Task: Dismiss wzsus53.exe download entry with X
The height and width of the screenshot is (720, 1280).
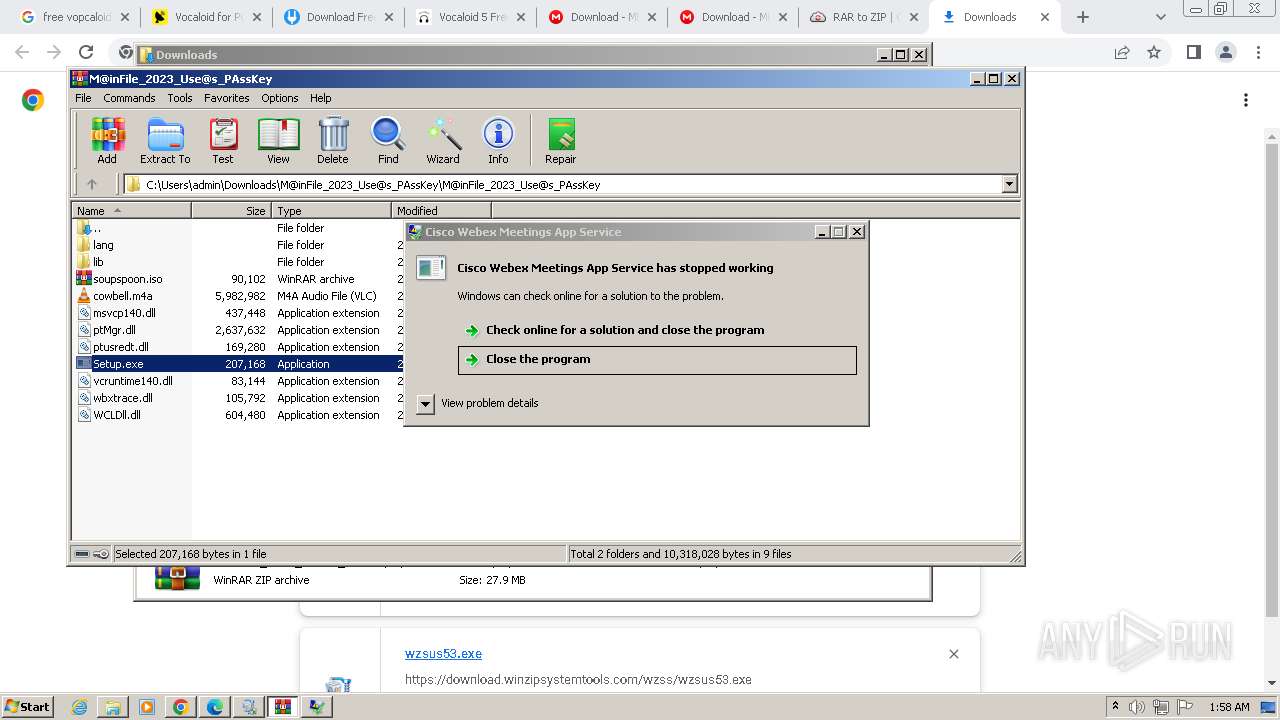Action: [x=953, y=654]
